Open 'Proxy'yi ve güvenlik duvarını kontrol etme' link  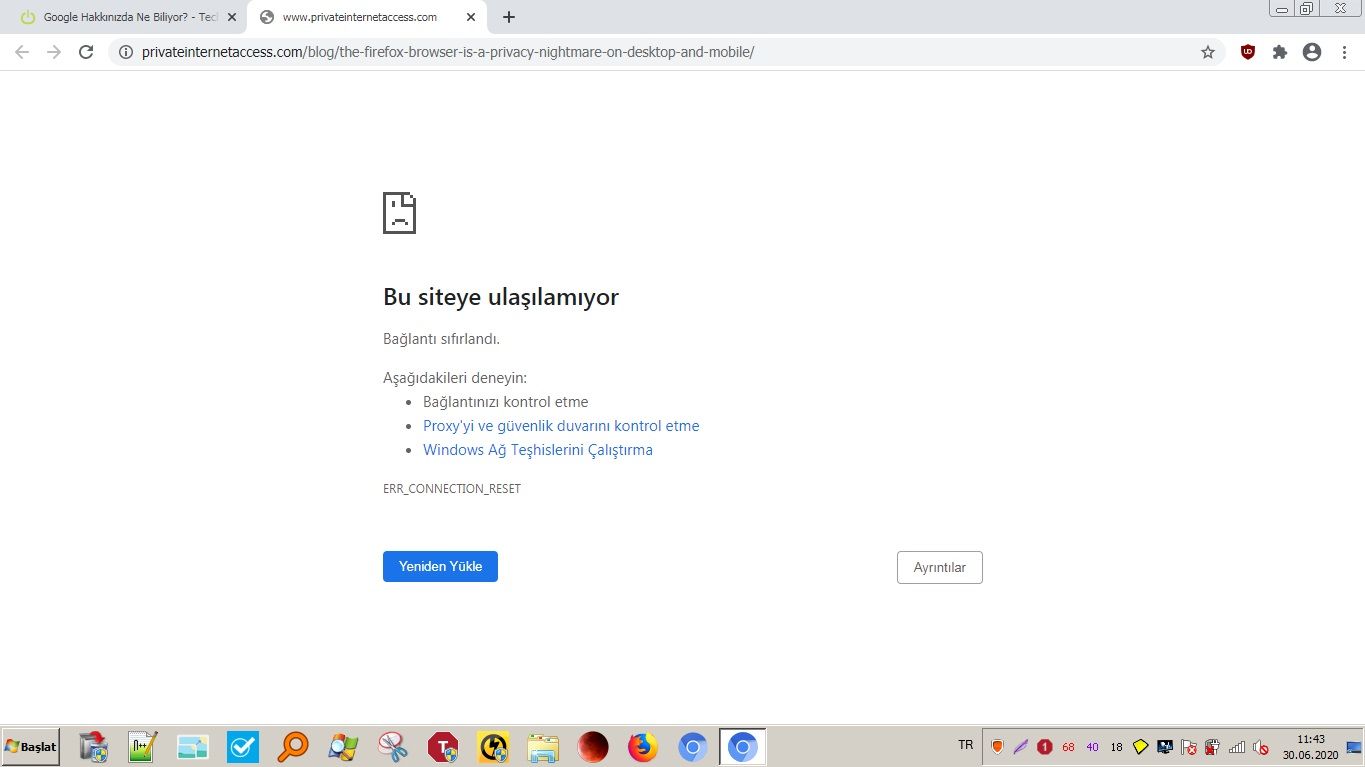click(x=561, y=426)
